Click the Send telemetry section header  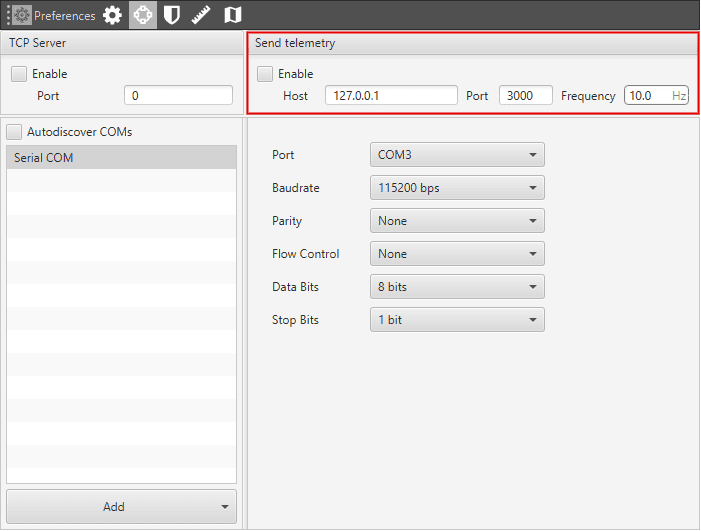tap(473, 43)
